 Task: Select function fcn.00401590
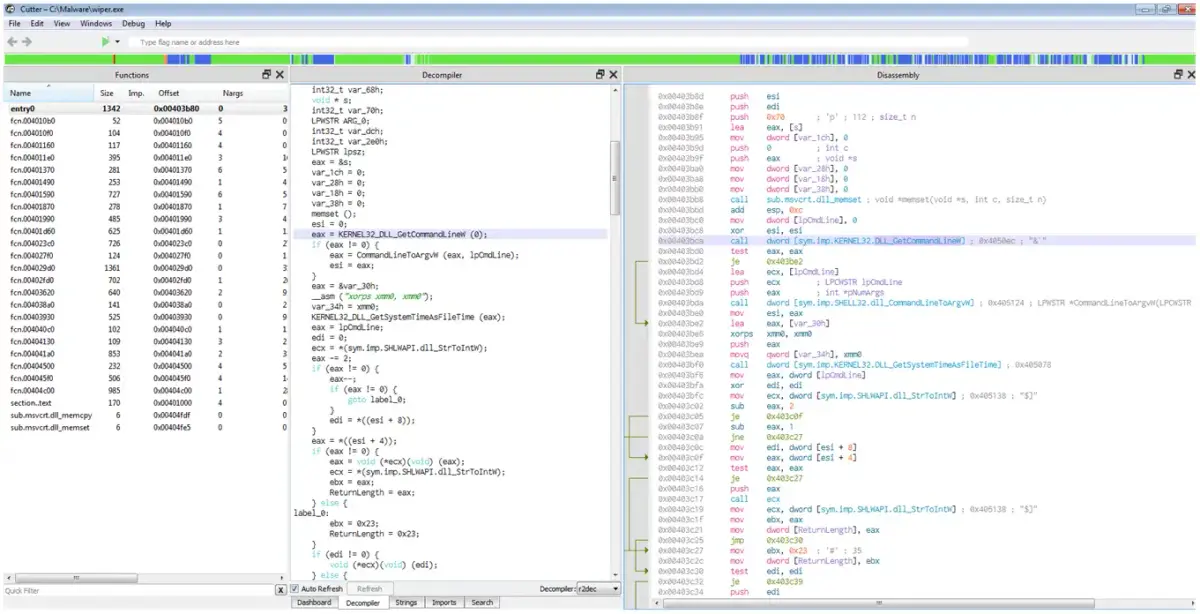146,194
